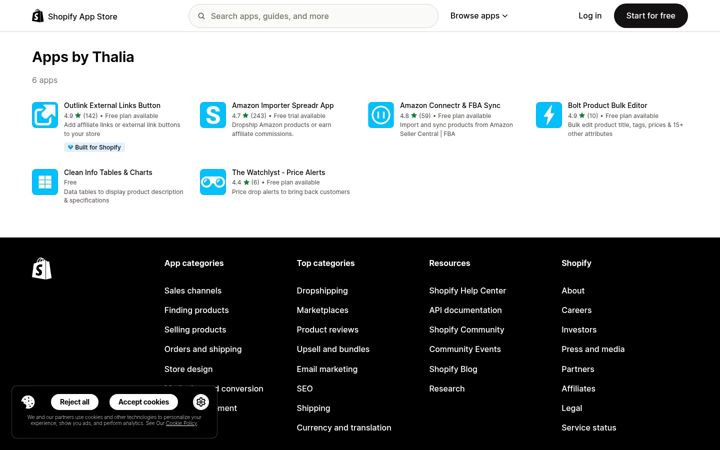This screenshot has width=720, height=450.
Task: Open Marketplaces footer link
Action: [x=322, y=310]
